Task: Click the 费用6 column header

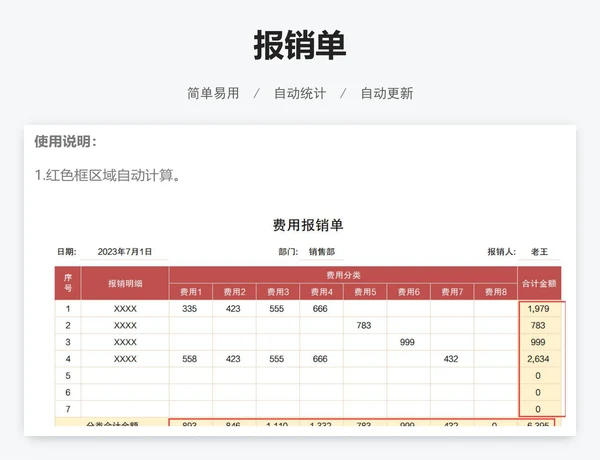Action: [409, 292]
